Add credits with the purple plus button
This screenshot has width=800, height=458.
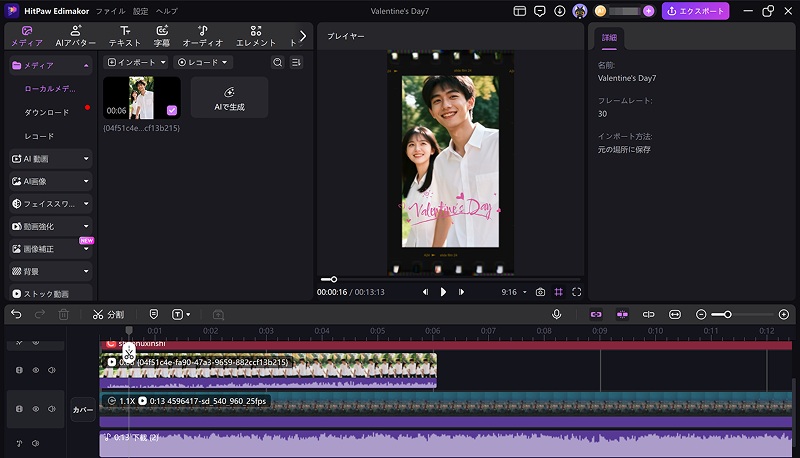648,11
